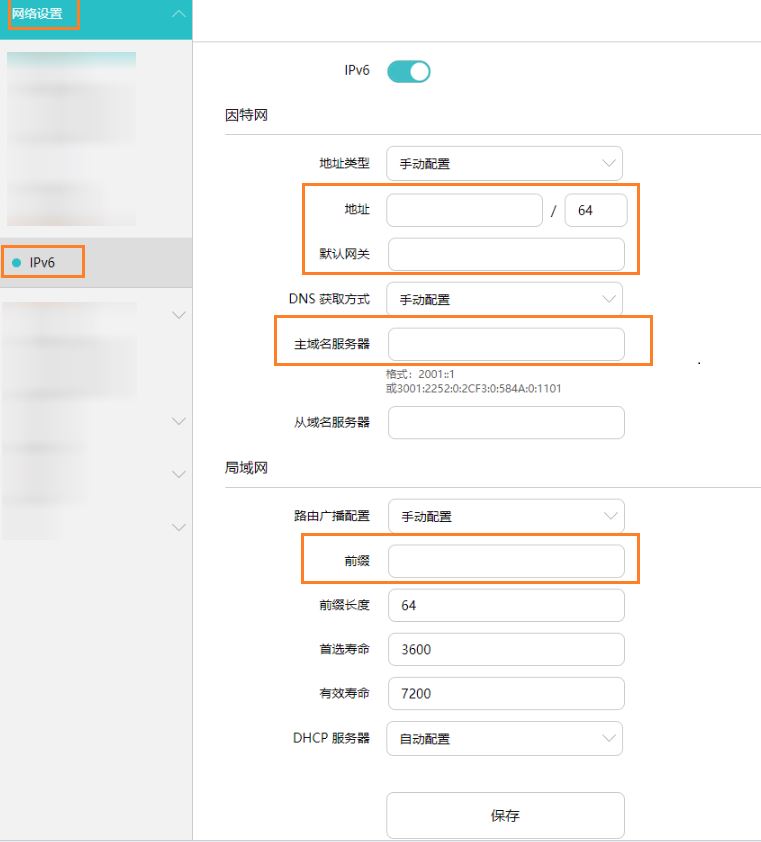
Task: Click the 保存 button
Action: click(504, 815)
